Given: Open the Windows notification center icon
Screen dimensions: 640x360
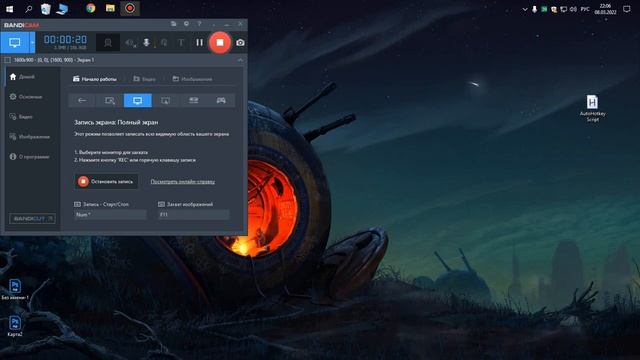Looking at the screenshot, I should click(x=627, y=9).
